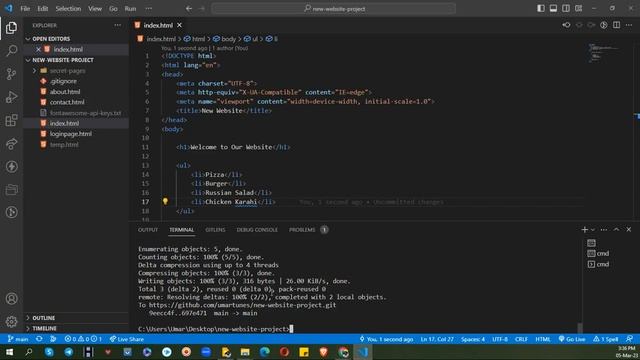Open the Selection menu
Screen dimensions: 640x360
point(68,9)
